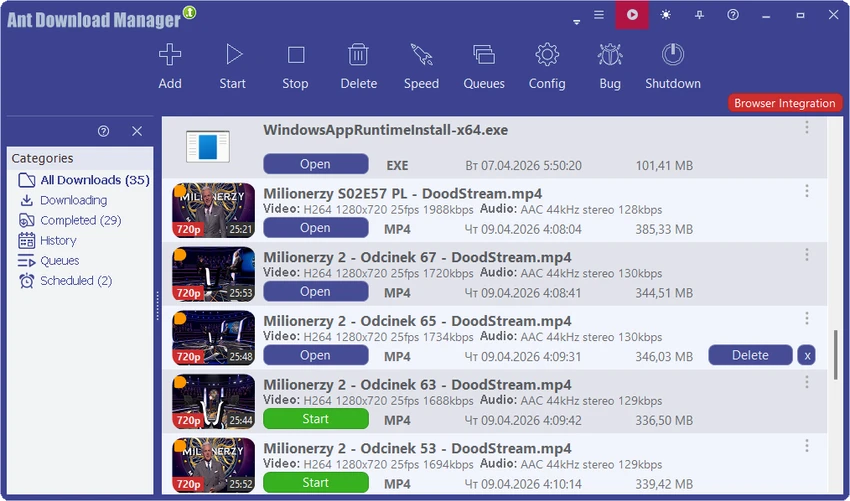
Task: Close the categories side panel
Action: (x=137, y=131)
